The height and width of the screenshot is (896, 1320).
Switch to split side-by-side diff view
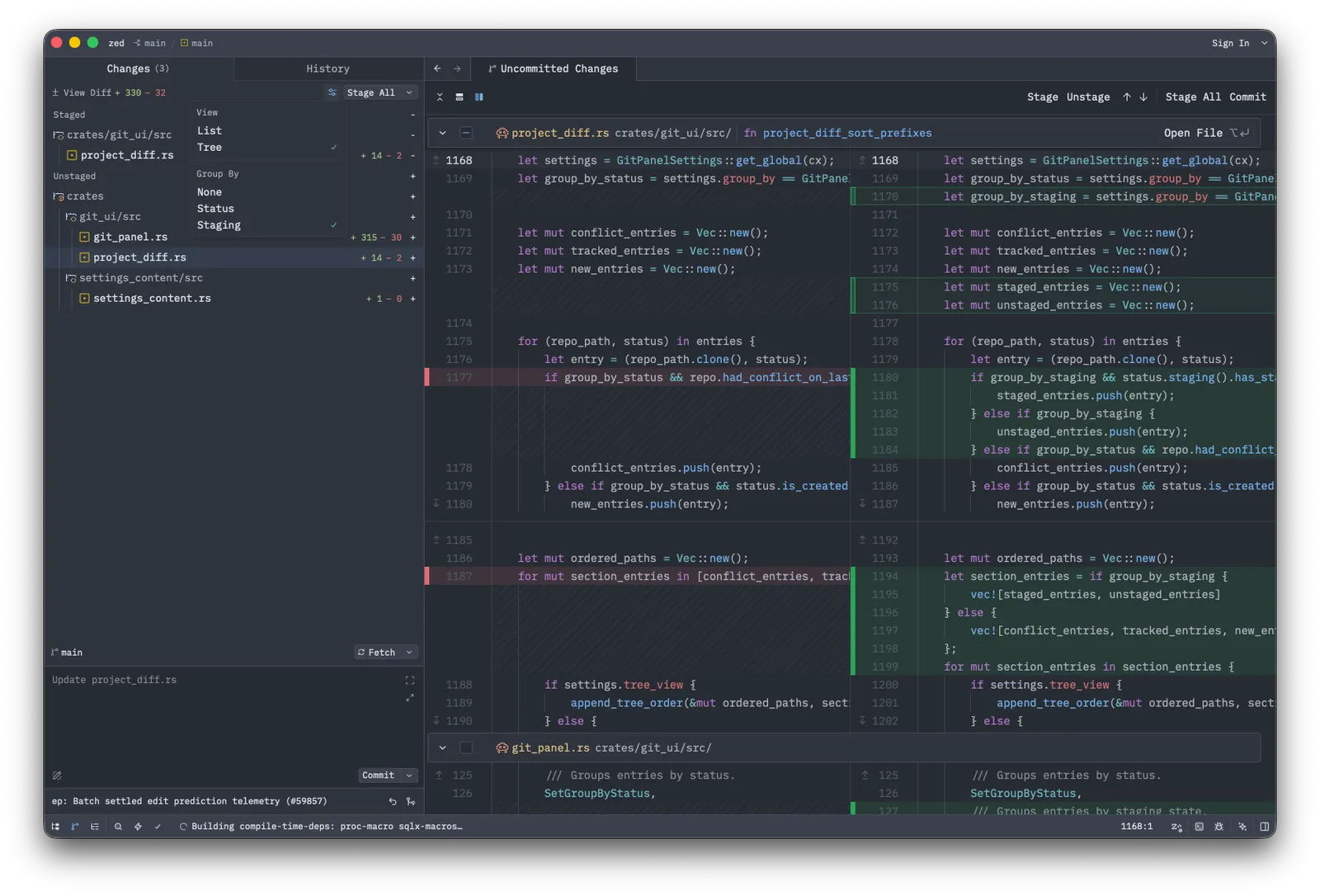tap(479, 97)
